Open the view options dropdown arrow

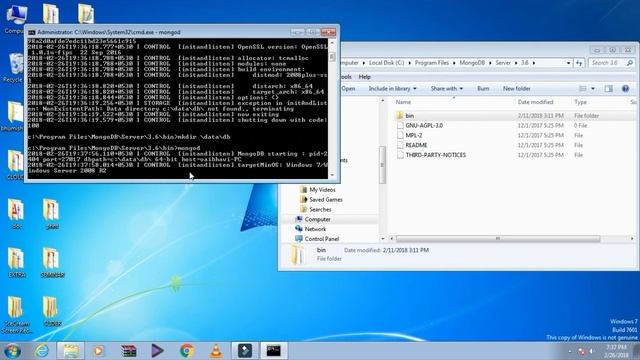pos(593,89)
